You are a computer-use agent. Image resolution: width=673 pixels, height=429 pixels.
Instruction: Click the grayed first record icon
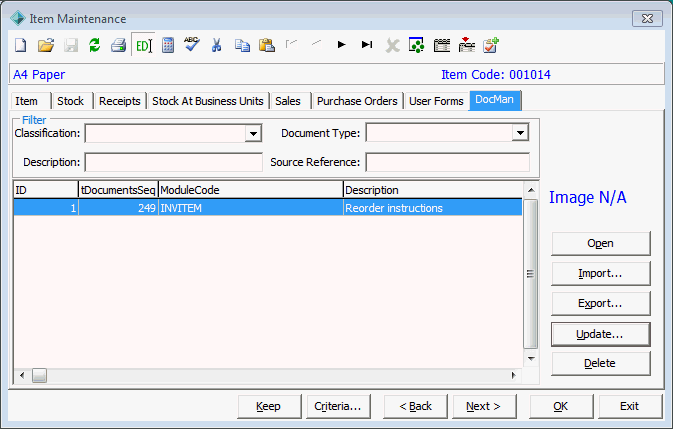pos(291,44)
